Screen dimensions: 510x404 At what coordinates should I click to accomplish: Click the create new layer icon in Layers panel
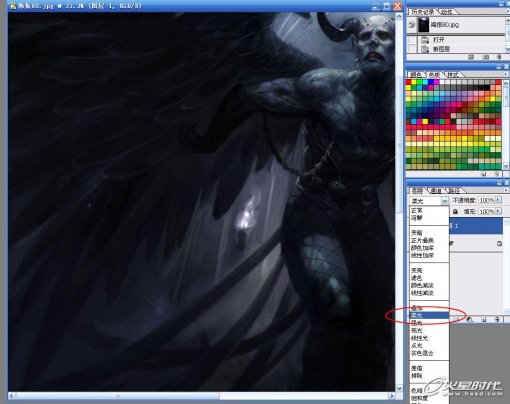pyautogui.click(x=484, y=319)
